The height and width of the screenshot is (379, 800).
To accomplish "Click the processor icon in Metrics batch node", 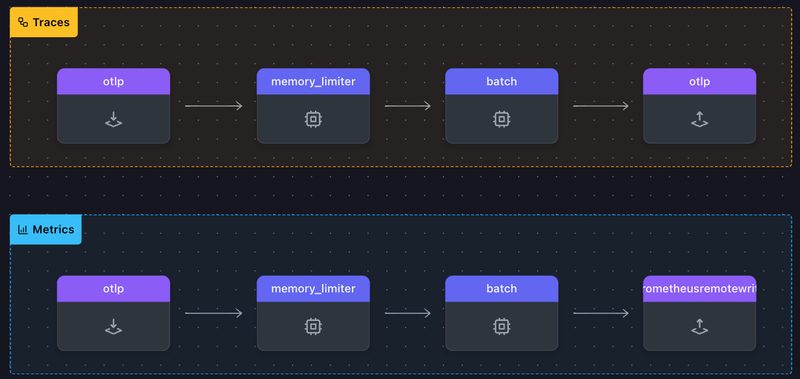I will point(502,326).
